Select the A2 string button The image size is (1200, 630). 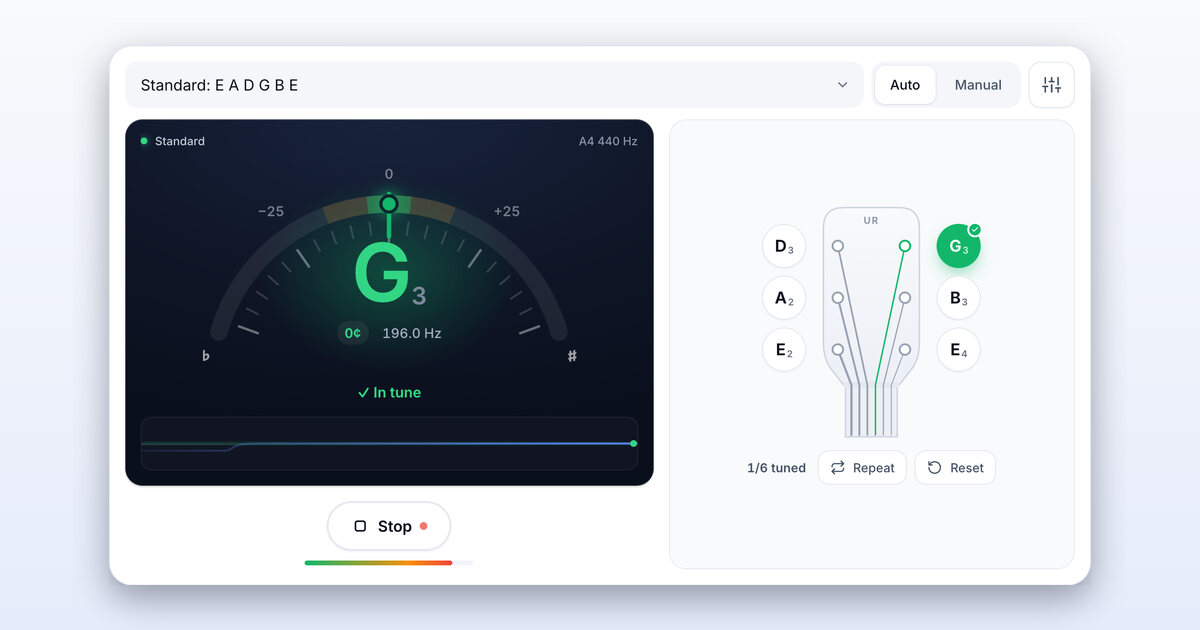pos(784,298)
